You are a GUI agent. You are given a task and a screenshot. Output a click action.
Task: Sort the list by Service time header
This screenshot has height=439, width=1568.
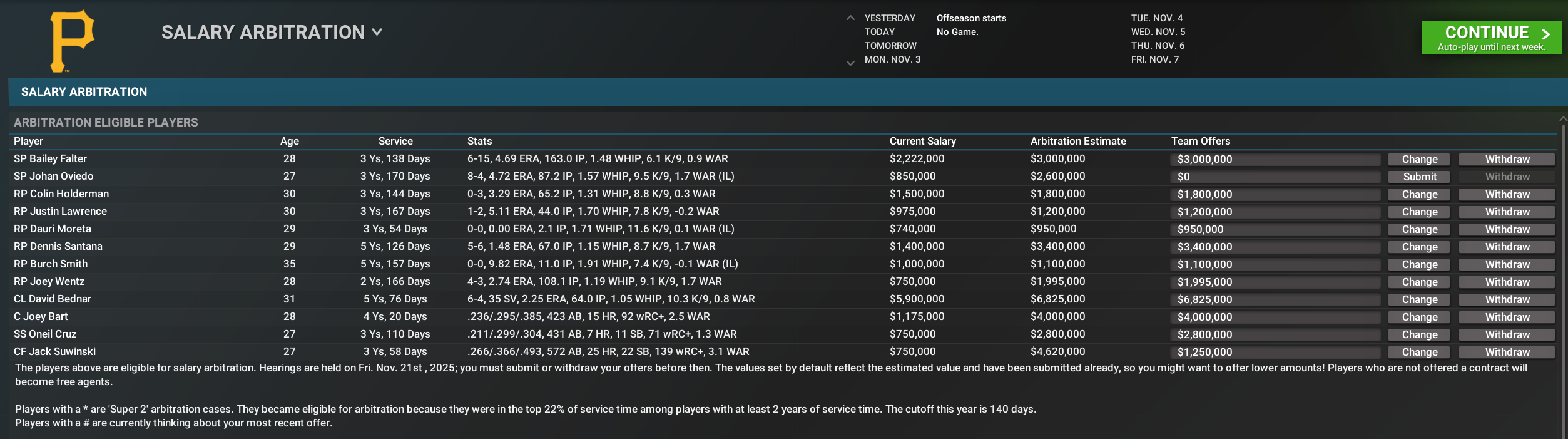[395, 142]
